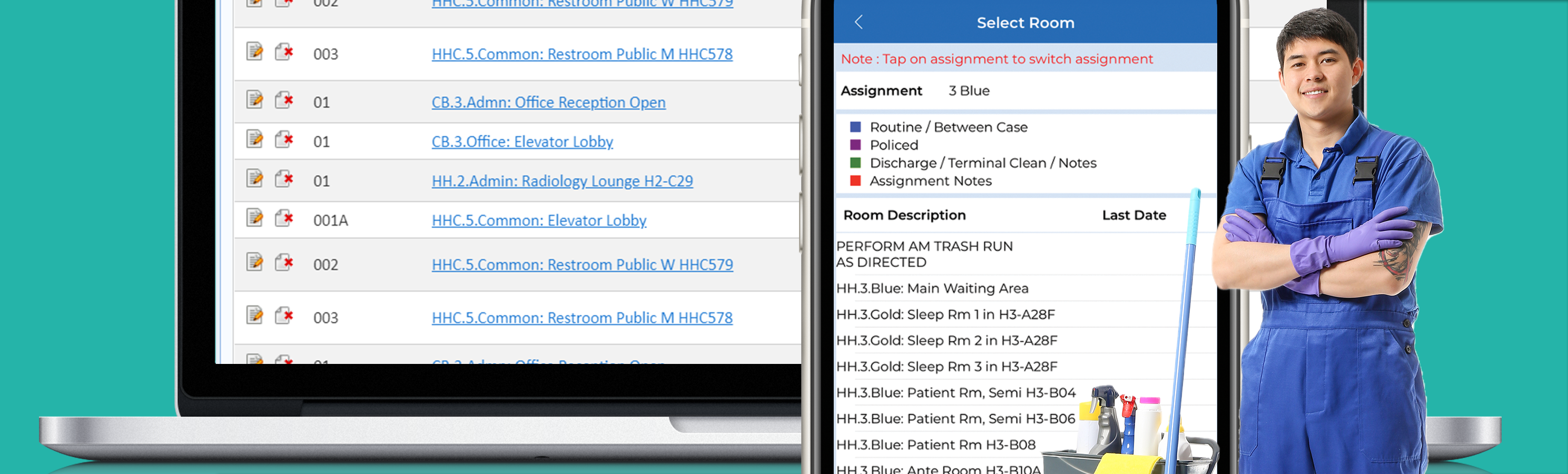1568x474 pixels.
Task: Select HH.3.Blue: Main Waiting Area room
Action: coord(932,289)
